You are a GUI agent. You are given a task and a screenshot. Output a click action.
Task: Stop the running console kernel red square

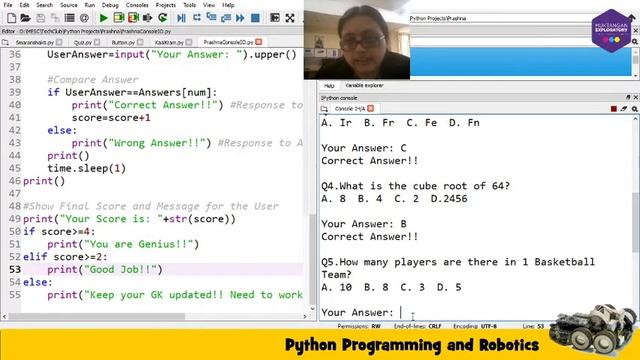point(613,109)
